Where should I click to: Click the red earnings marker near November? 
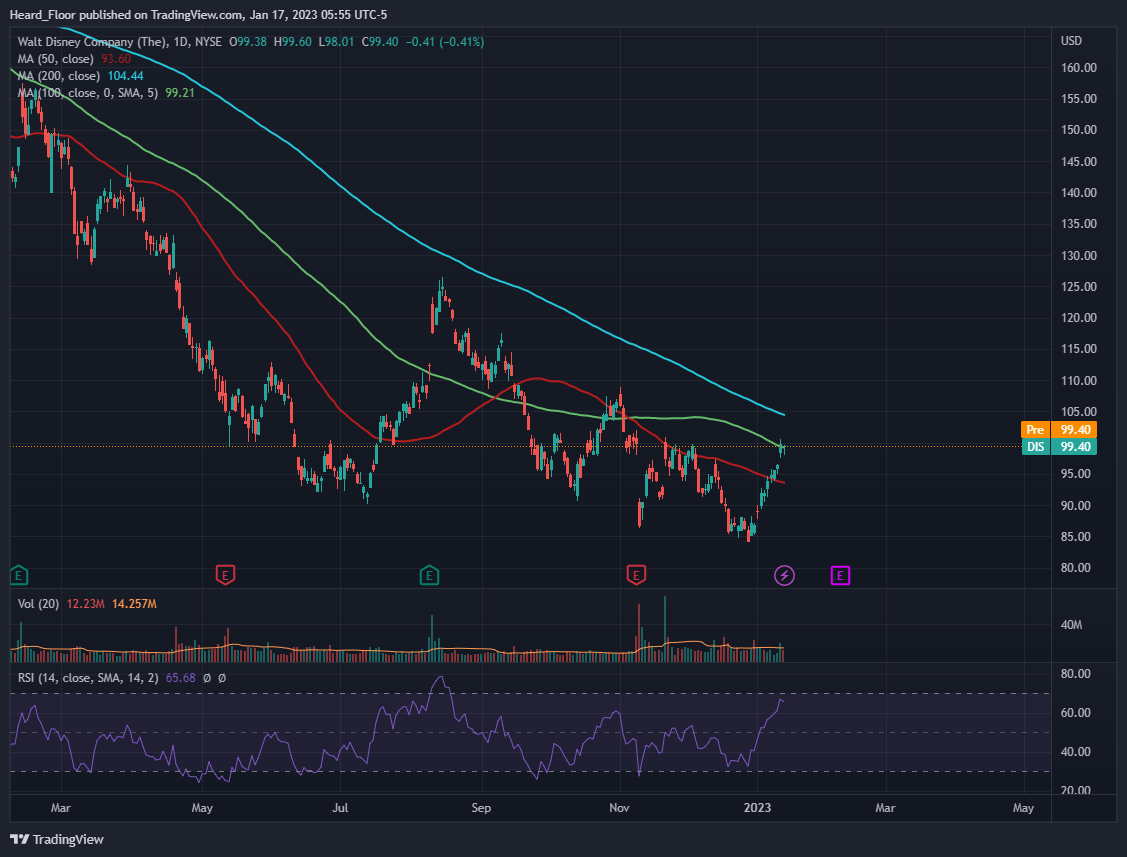tap(636, 575)
